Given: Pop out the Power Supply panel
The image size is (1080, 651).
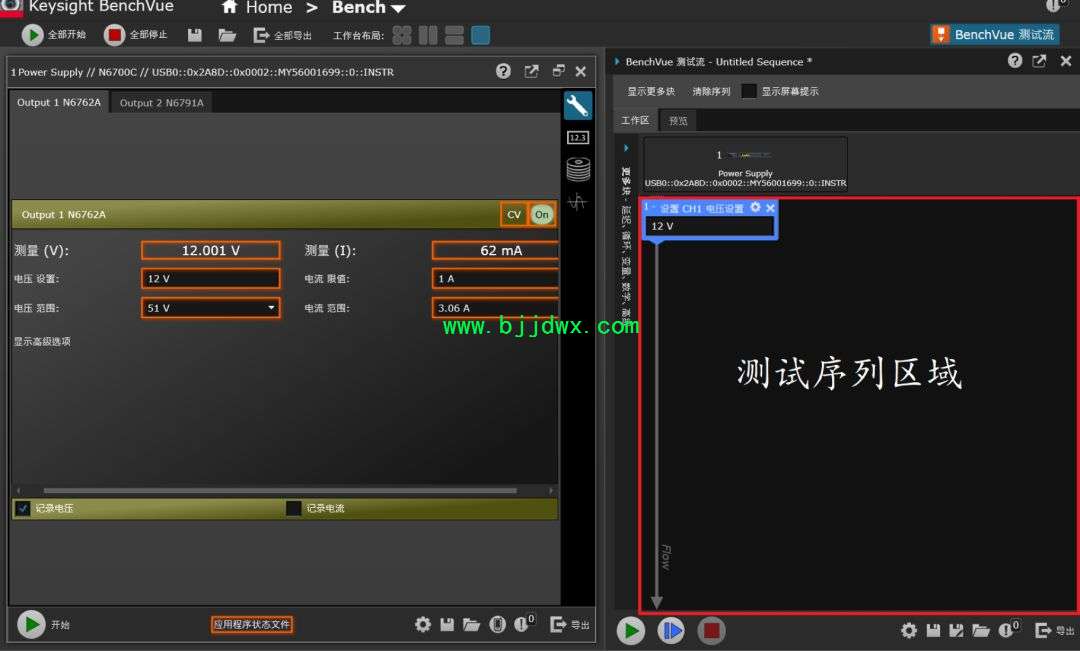Looking at the screenshot, I should point(532,71).
